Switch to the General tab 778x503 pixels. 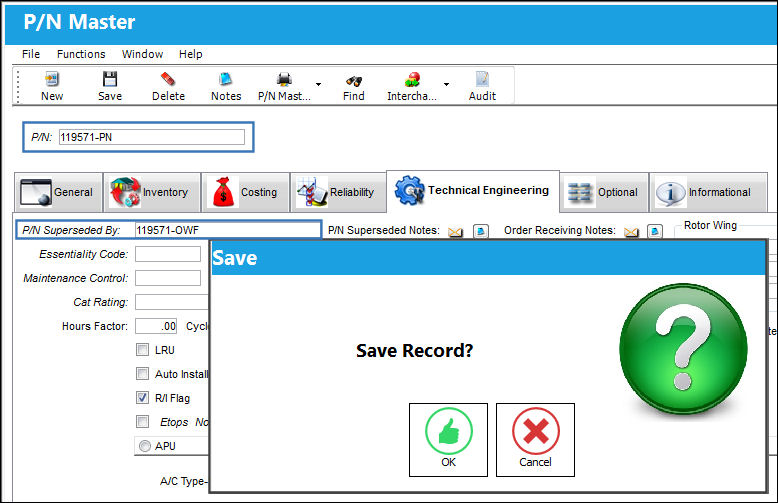(x=58, y=192)
